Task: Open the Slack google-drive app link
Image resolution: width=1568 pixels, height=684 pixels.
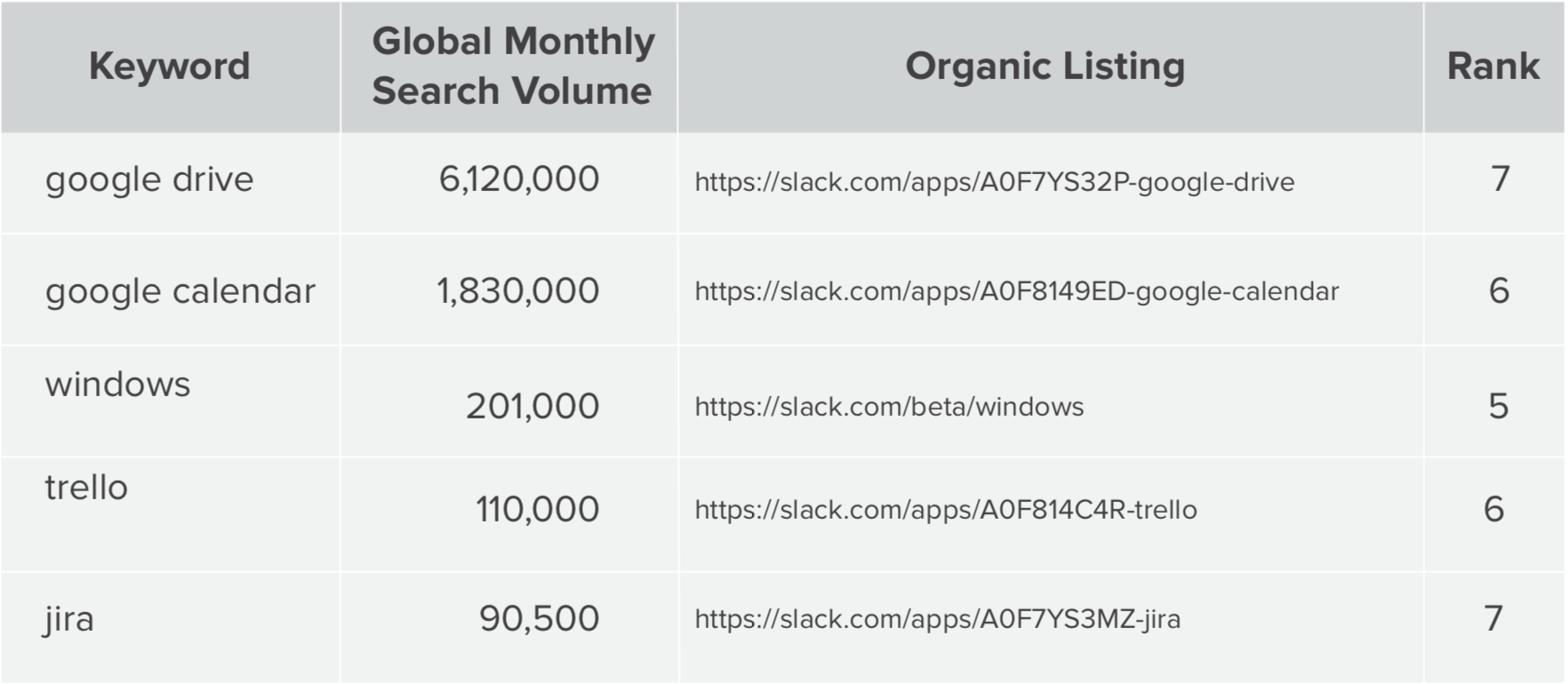Action: (995, 182)
